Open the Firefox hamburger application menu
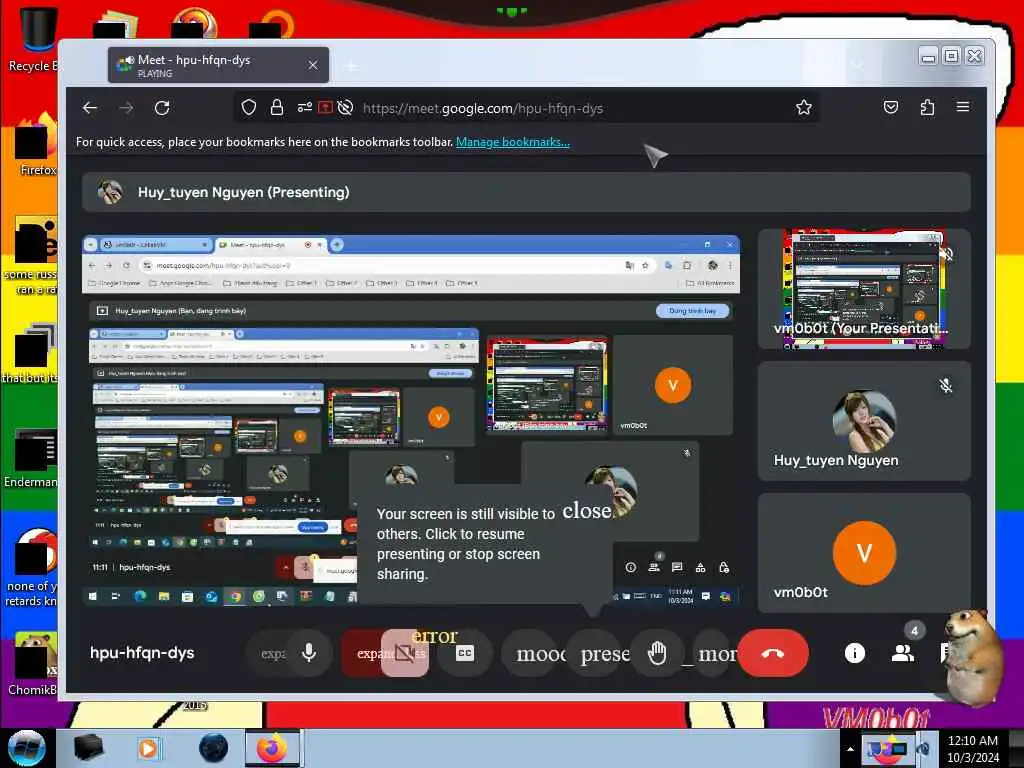 pyautogui.click(x=963, y=107)
